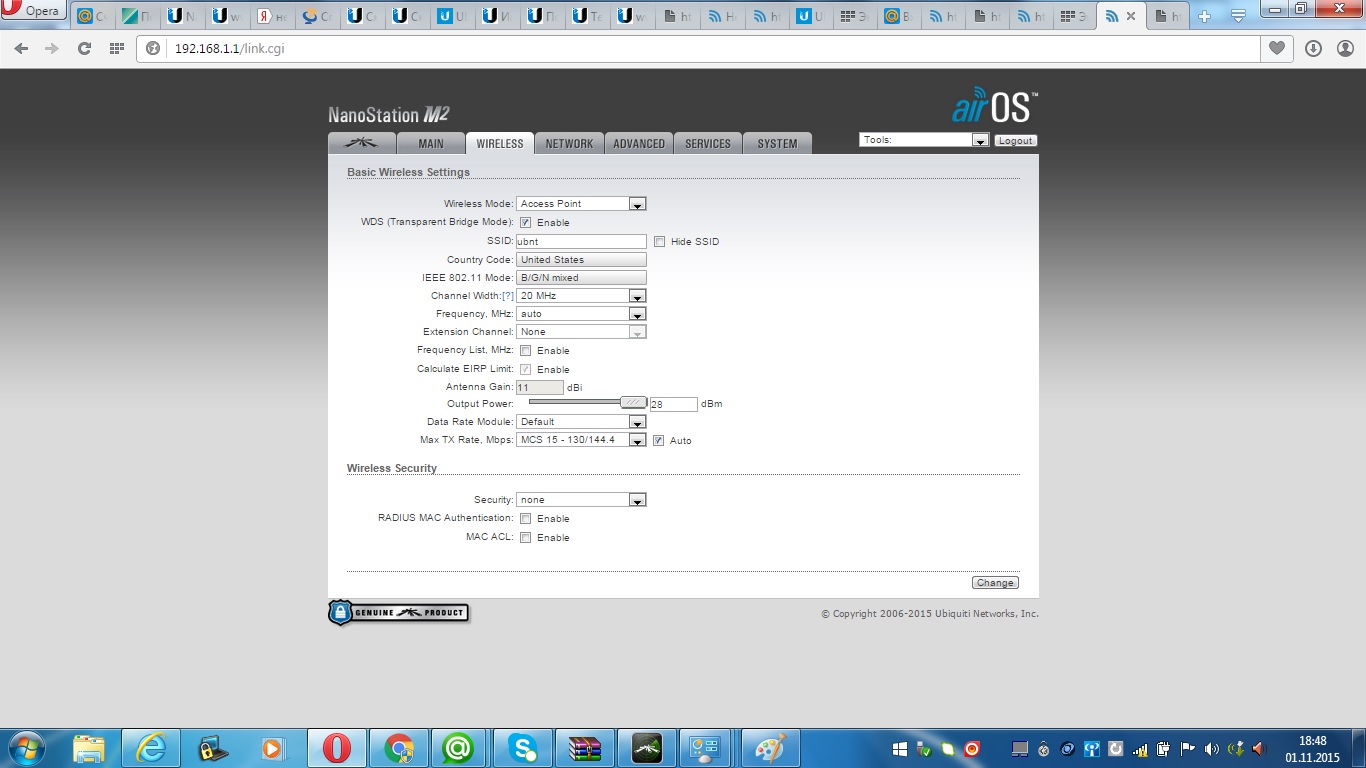The image size is (1366, 768).
Task: Click the Logout button
Action: 1015,141
